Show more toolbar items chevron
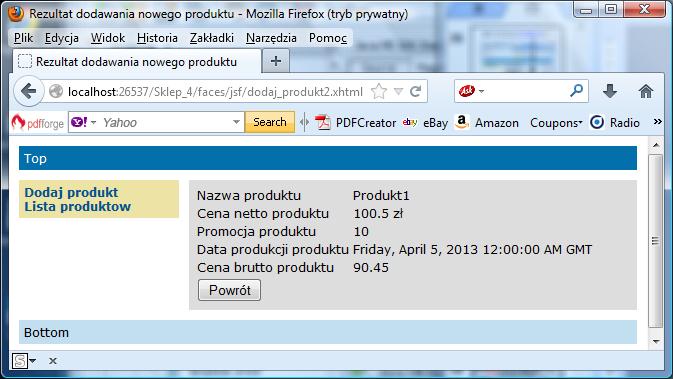The width and height of the screenshot is (673, 379). (x=658, y=122)
